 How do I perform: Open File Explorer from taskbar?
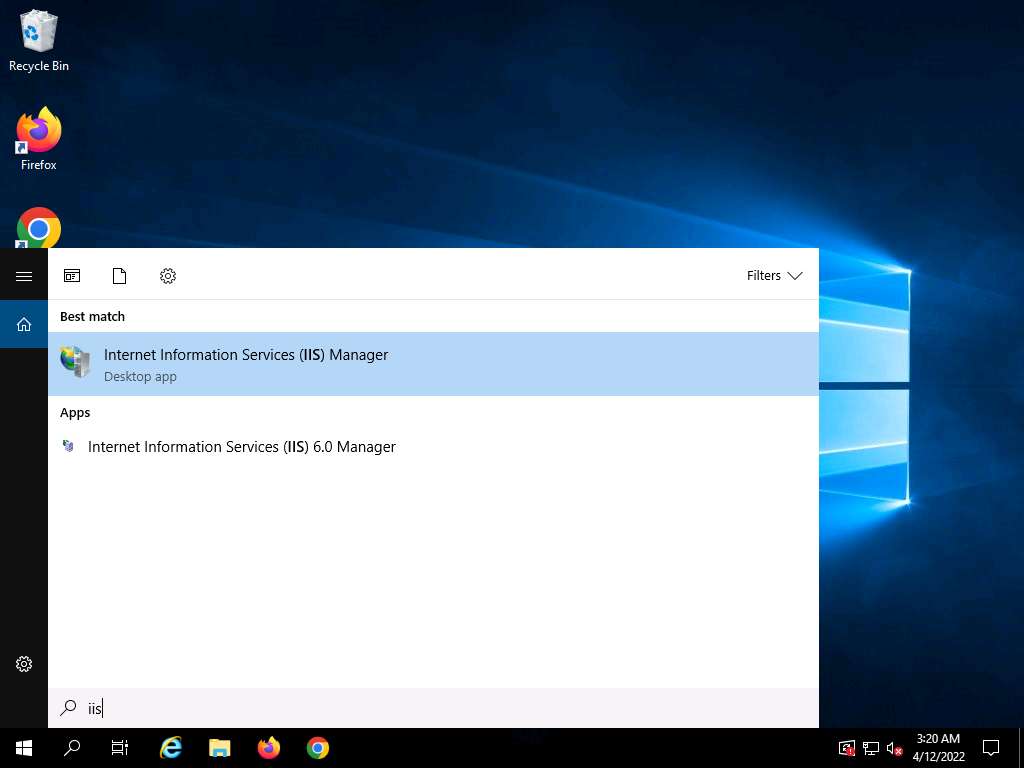click(x=220, y=748)
